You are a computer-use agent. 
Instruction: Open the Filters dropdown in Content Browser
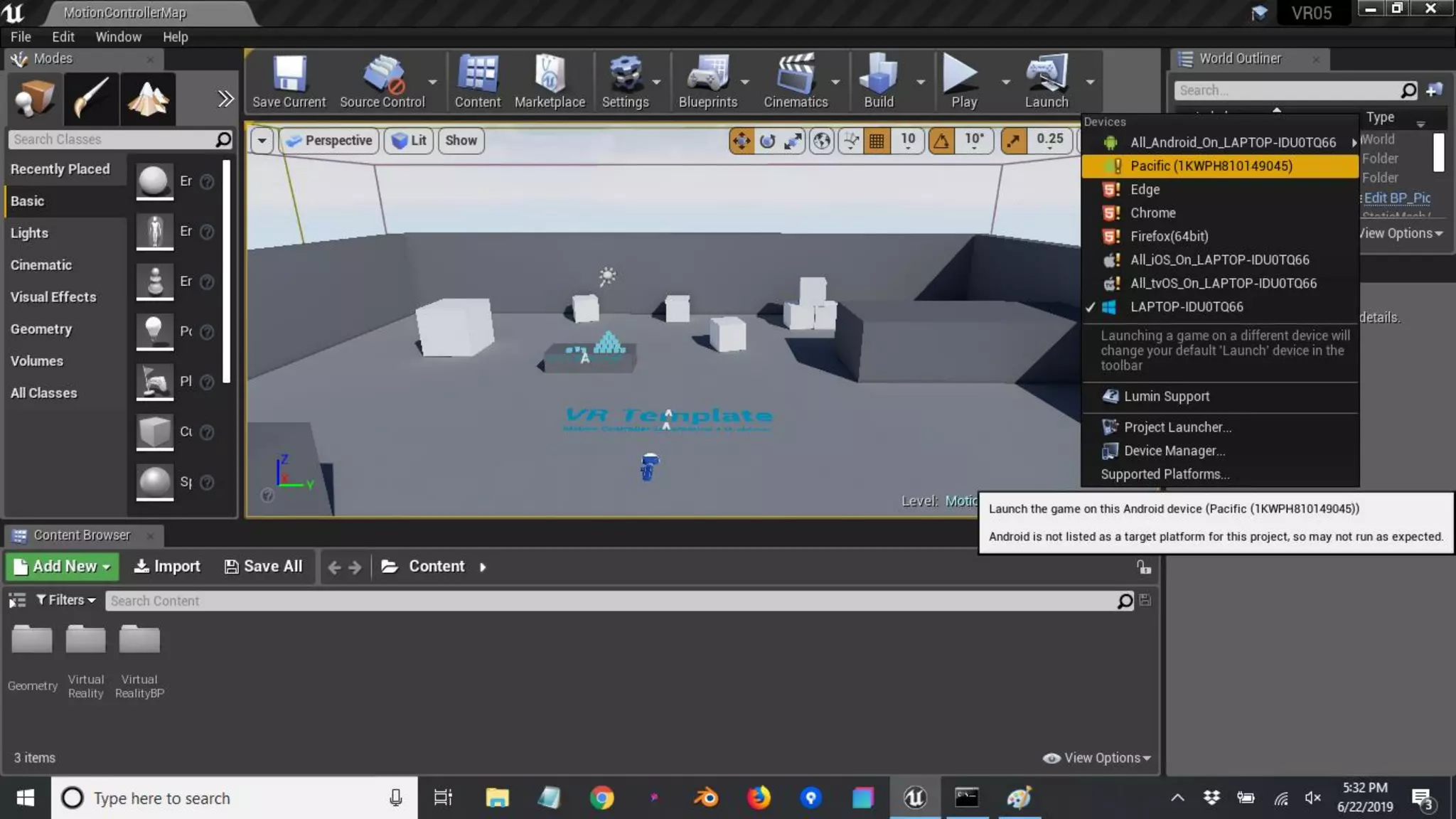click(65, 600)
